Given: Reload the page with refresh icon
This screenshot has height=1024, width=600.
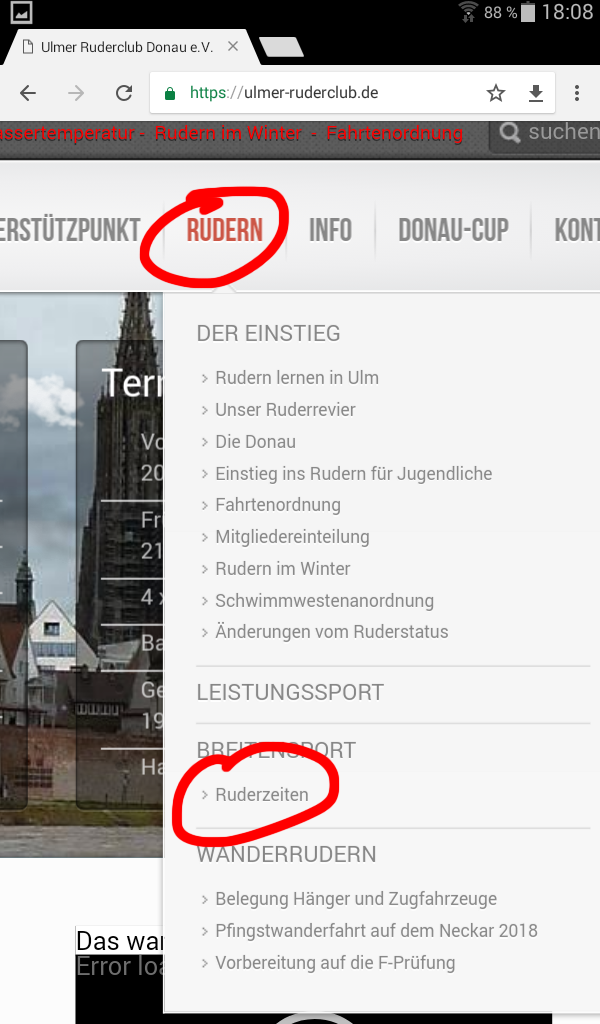Looking at the screenshot, I should (x=124, y=93).
